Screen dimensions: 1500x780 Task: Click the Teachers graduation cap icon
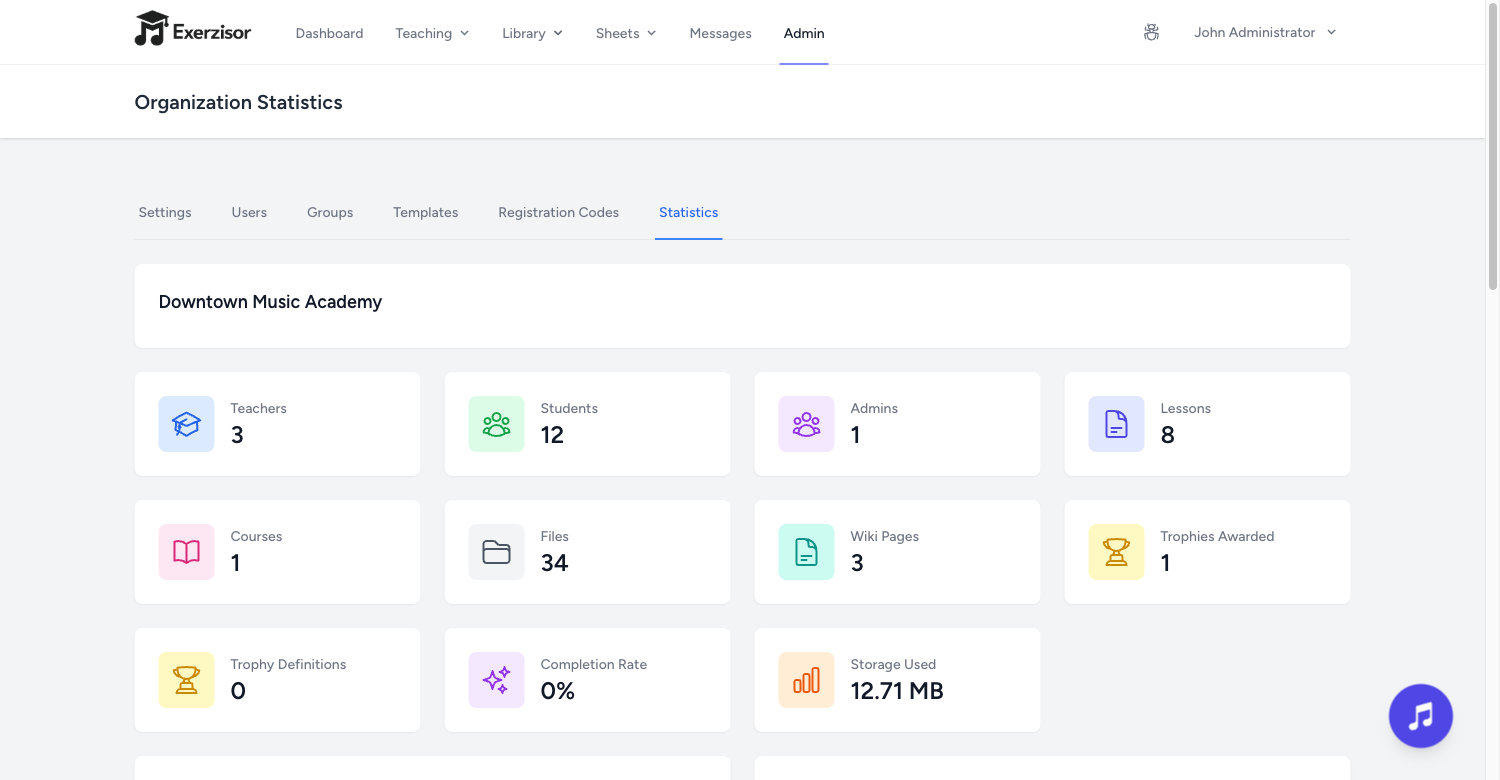point(186,424)
